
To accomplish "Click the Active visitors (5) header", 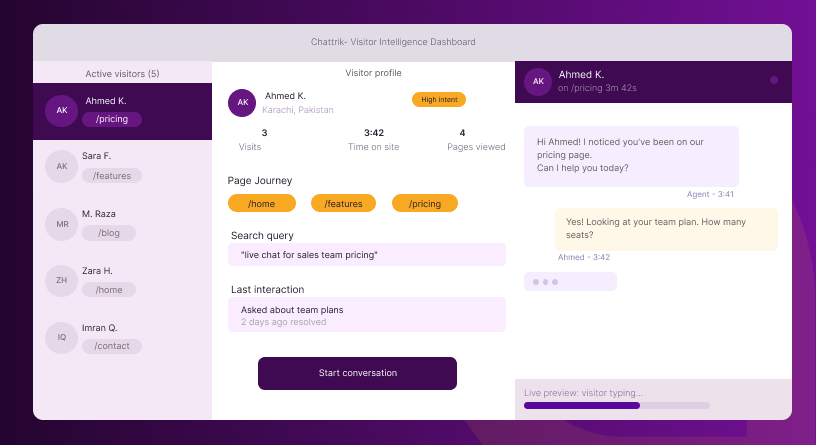I will click(122, 74).
